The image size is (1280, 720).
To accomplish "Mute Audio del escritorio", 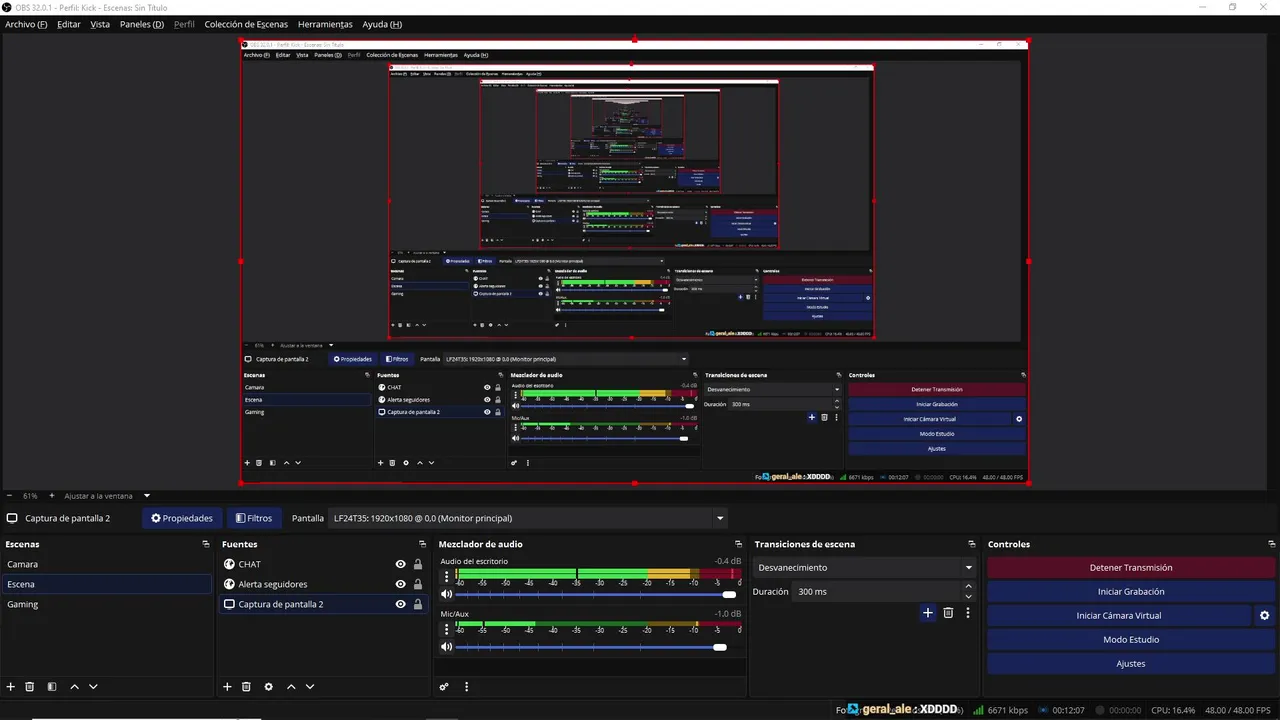I will (x=447, y=595).
